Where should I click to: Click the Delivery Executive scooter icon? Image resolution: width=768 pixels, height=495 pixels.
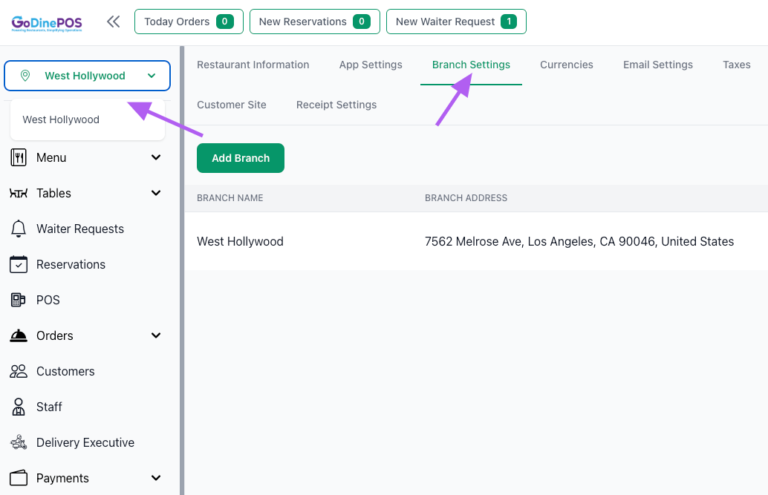tap(19, 443)
